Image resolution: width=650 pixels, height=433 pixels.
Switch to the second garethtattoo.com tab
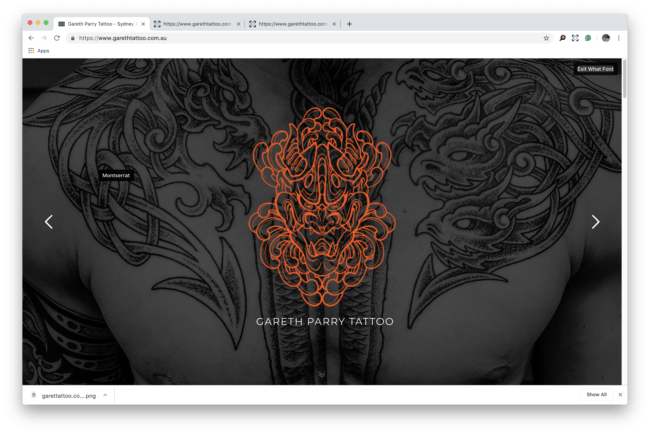pos(197,24)
